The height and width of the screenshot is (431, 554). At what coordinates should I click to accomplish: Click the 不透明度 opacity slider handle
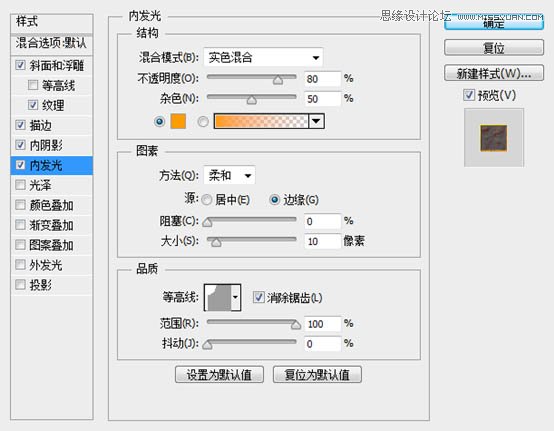pos(278,80)
